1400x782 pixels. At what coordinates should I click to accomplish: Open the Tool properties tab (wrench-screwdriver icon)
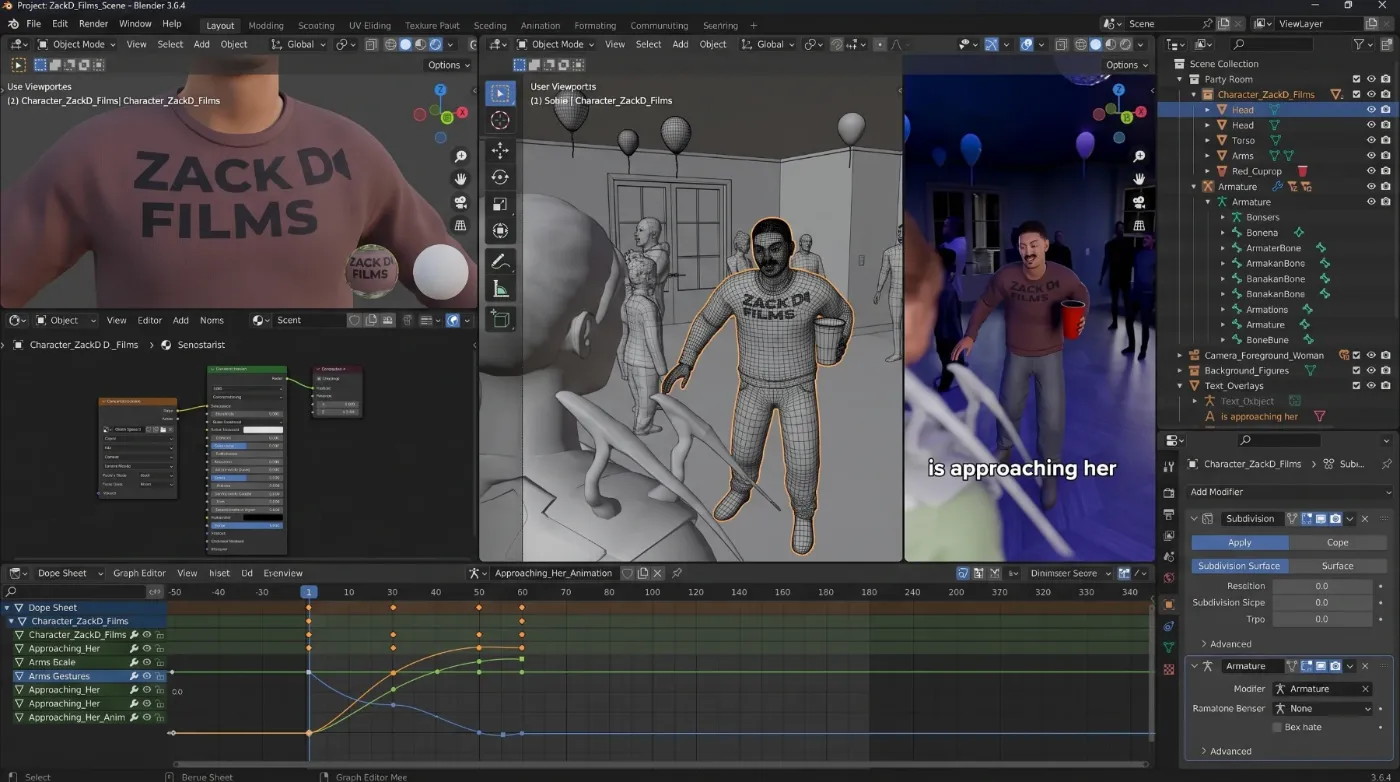[x=1168, y=467]
